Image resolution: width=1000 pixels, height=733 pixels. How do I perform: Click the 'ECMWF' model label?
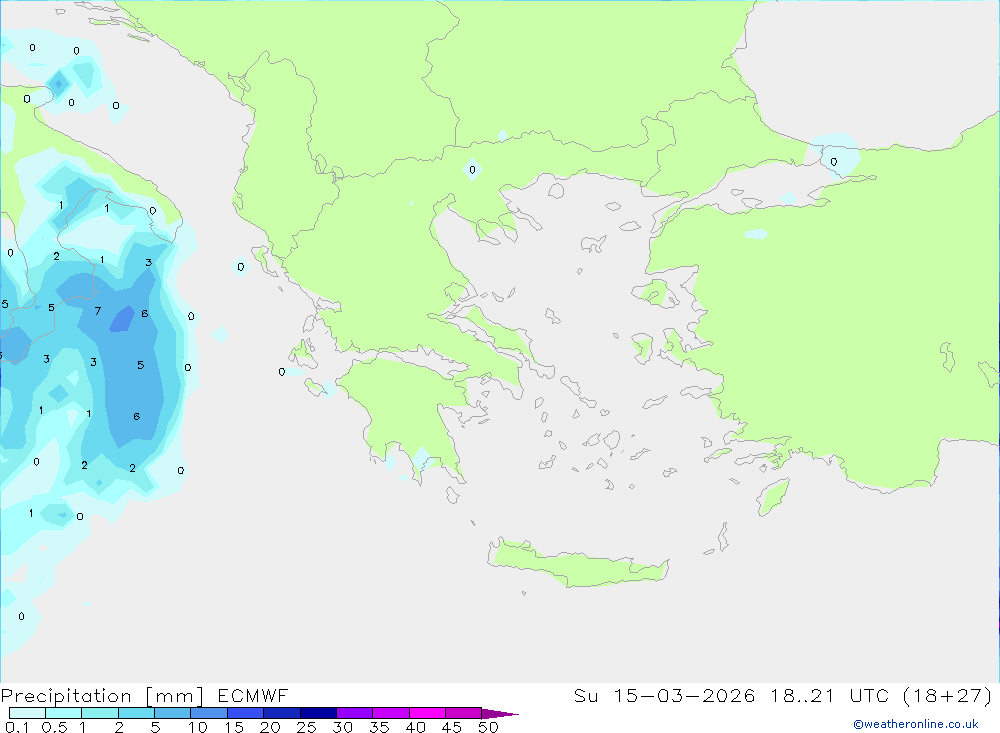(x=253, y=695)
